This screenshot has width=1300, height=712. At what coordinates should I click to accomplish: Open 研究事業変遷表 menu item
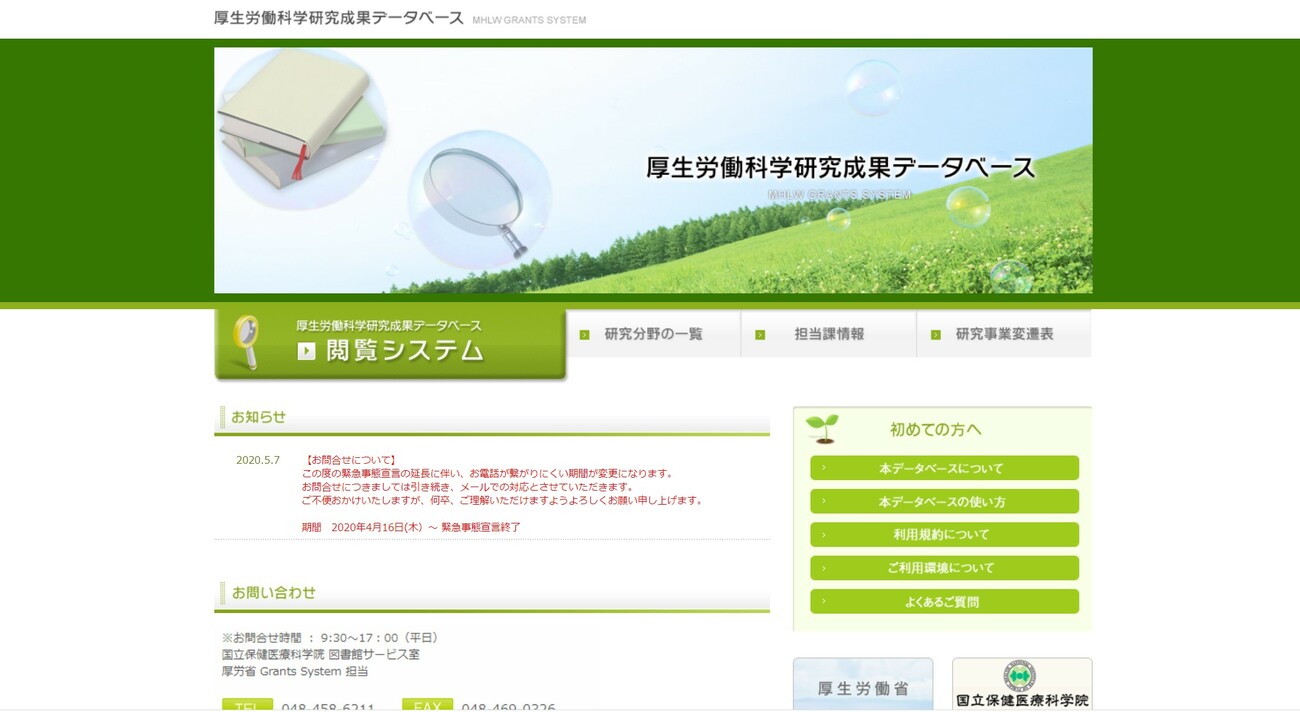(x=1004, y=334)
